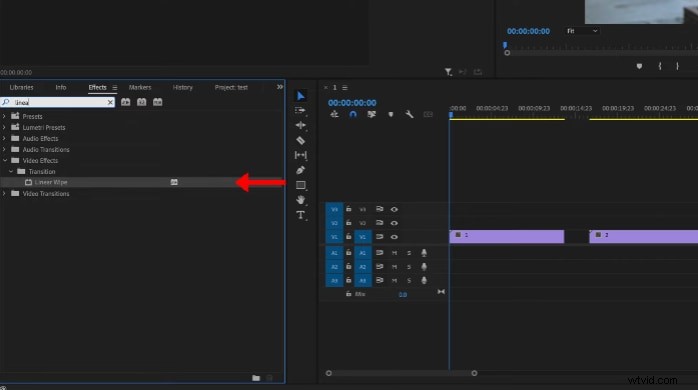The height and width of the screenshot is (390, 698).
Task: Toggle Linked Selection in timeline
Action: point(371,114)
